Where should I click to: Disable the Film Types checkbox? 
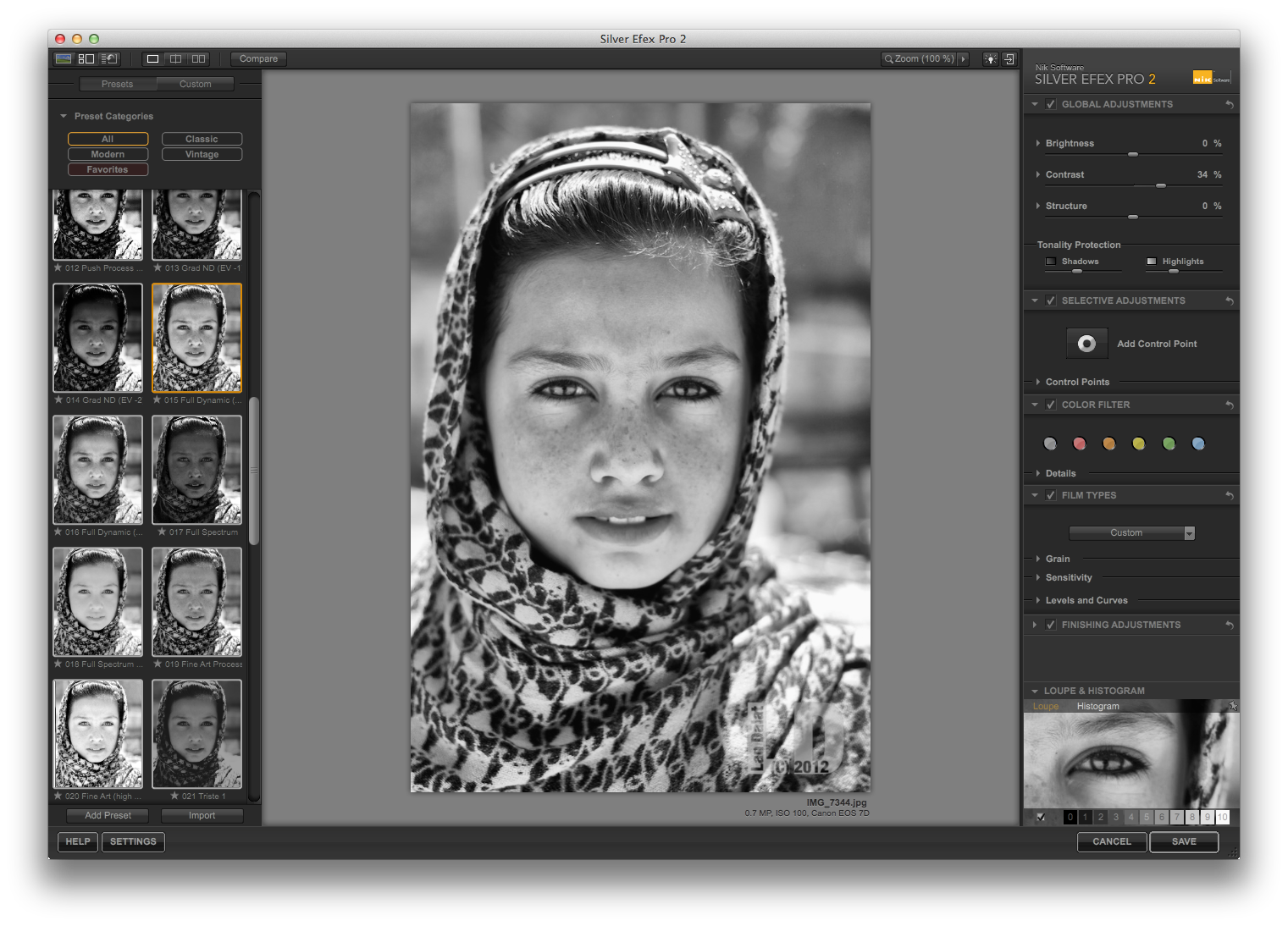pos(1051,496)
